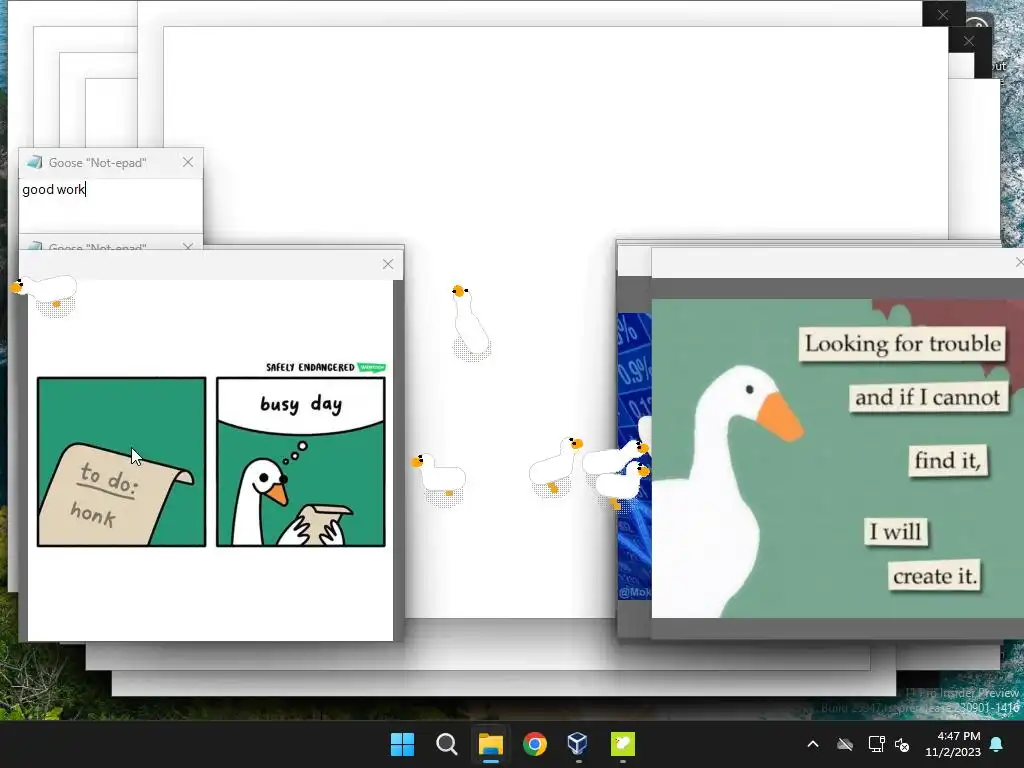Viewport: 1024px width, 768px height.
Task: Show hidden tray icons chevron
Action: pyautogui.click(x=813, y=744)
